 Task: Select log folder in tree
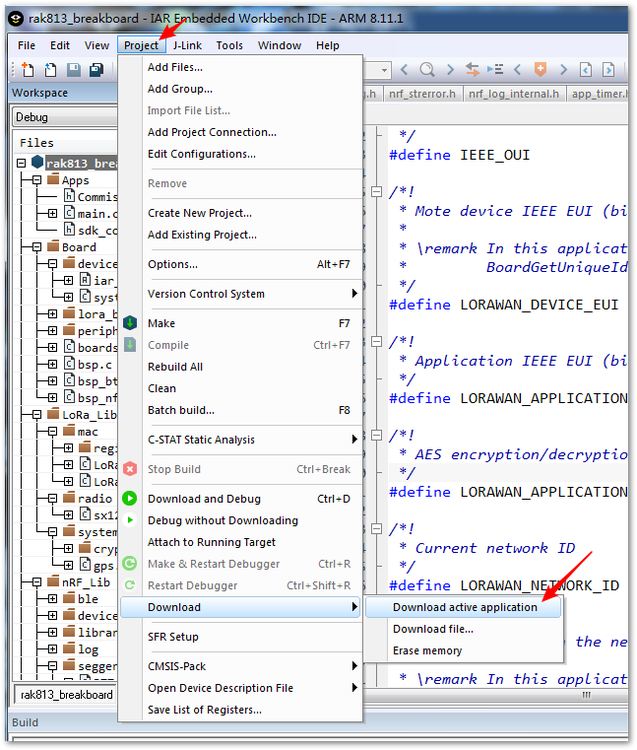[x=88, y=649]
